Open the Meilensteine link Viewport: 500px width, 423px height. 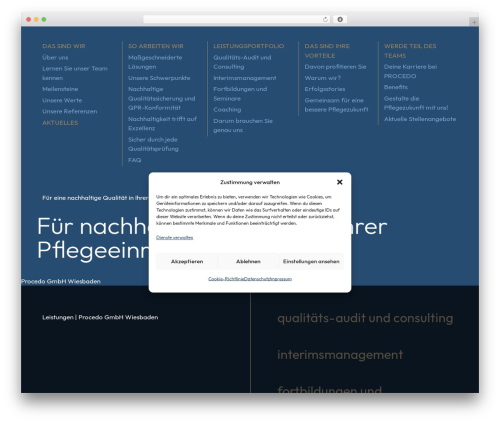pos(60,89)
